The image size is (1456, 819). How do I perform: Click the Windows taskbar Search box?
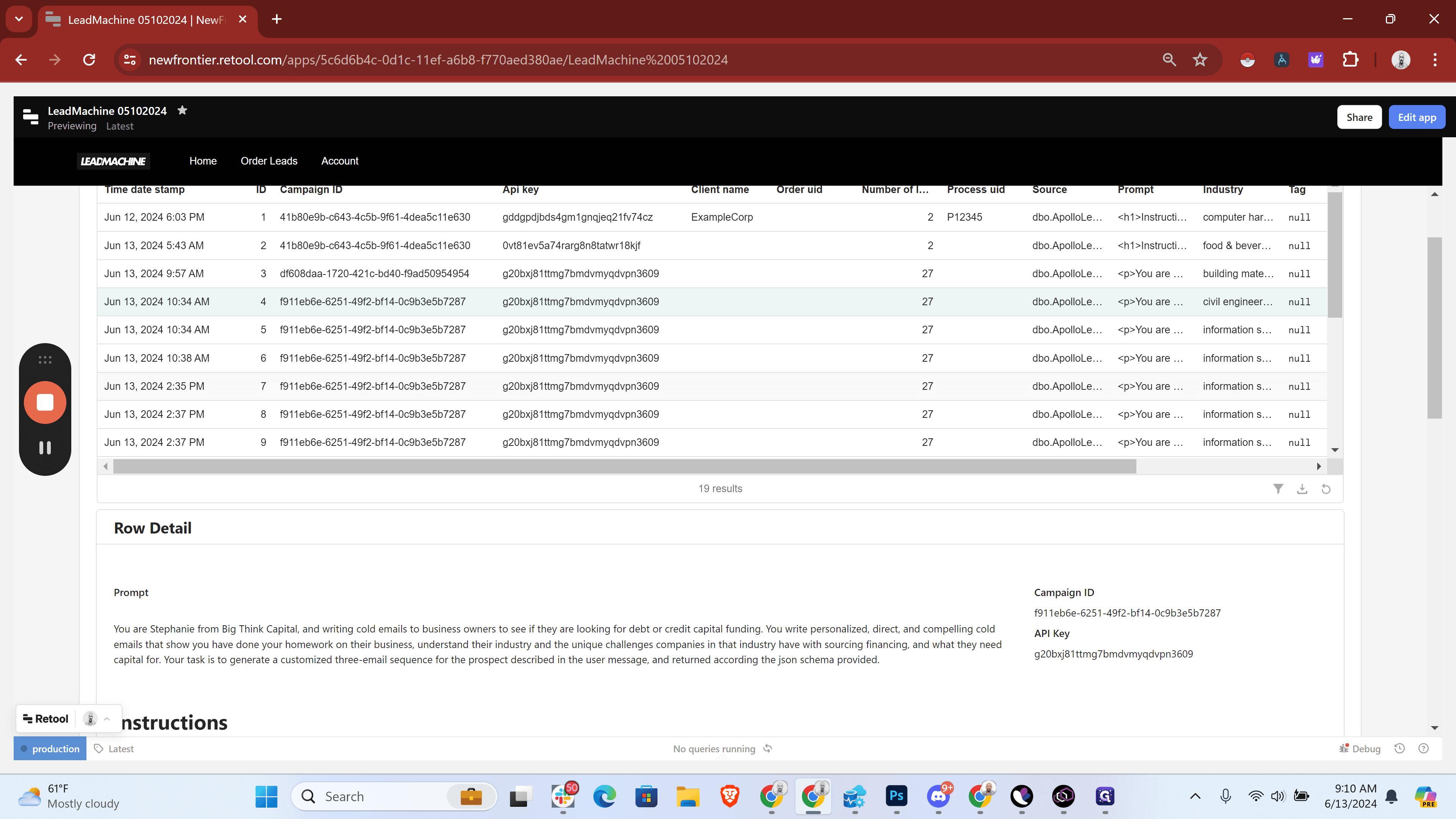click(x=394, y=796)
